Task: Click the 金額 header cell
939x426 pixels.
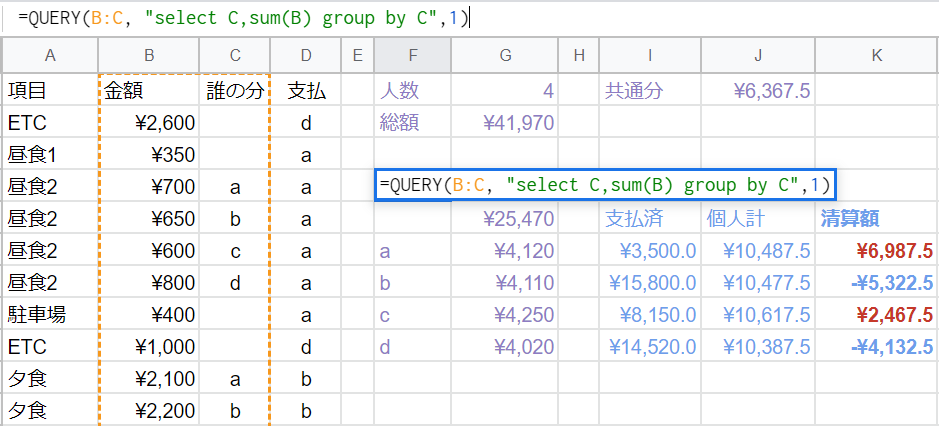Action: [x=149, y=91]
